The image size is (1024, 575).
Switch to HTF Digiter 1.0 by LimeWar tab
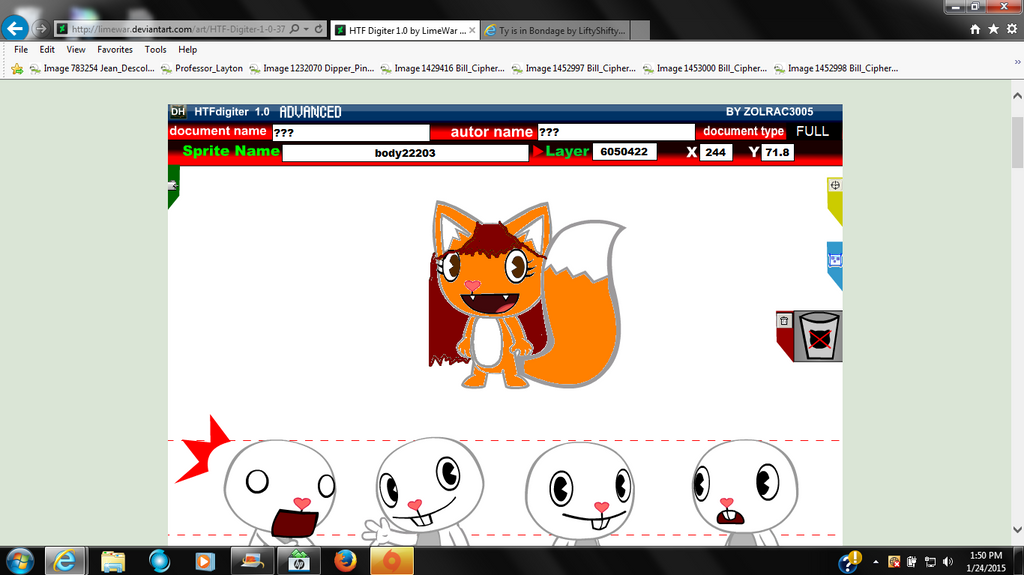pyautogui.click(x=404, y=30)
